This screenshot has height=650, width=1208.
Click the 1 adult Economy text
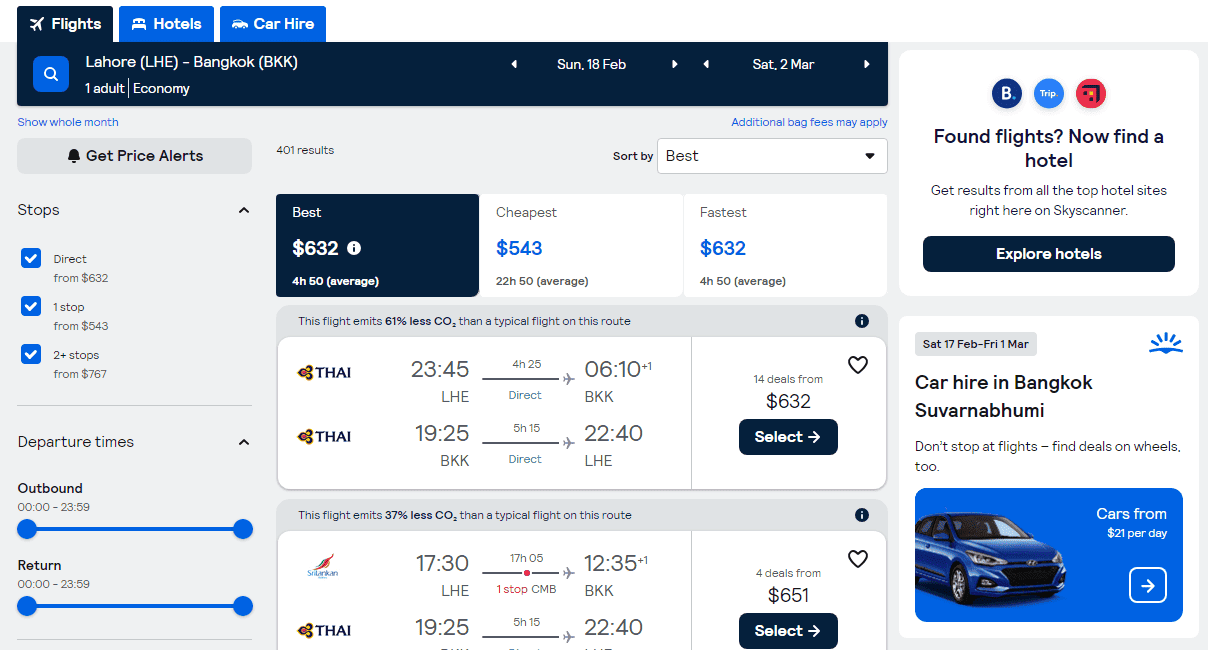[x=137, y=88]
